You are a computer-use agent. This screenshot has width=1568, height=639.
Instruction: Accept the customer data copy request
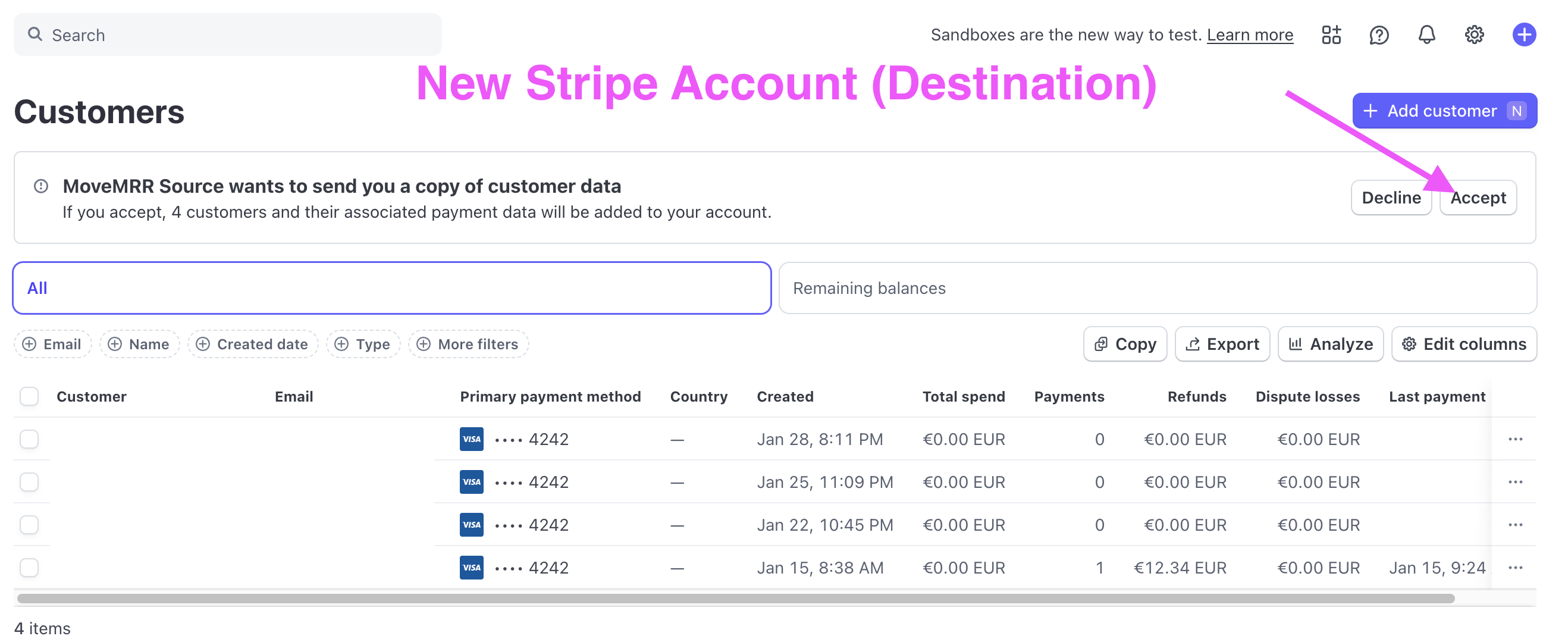pos(1478,197)
